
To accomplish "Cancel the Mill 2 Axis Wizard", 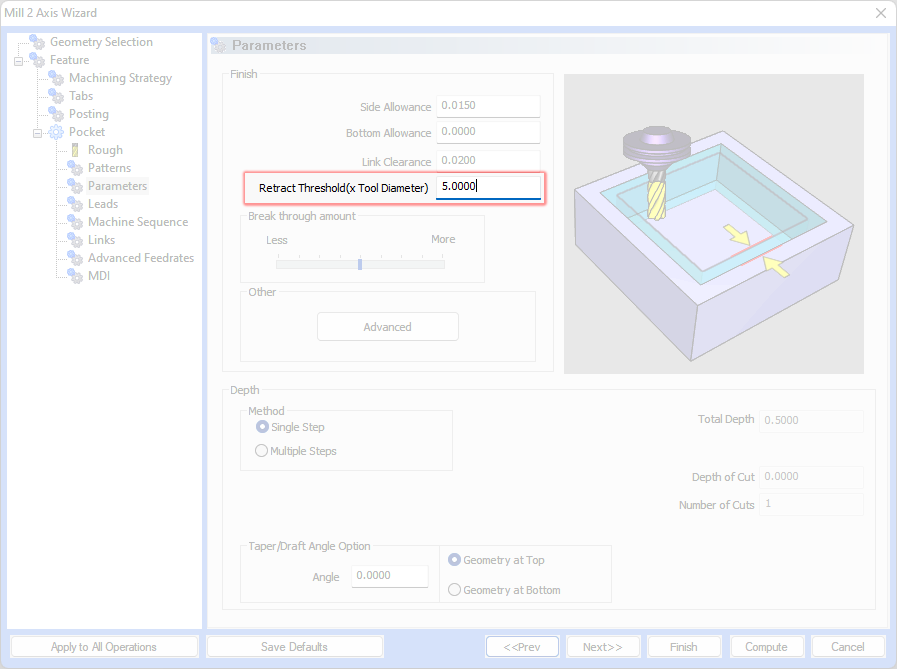I will (847, 647).
